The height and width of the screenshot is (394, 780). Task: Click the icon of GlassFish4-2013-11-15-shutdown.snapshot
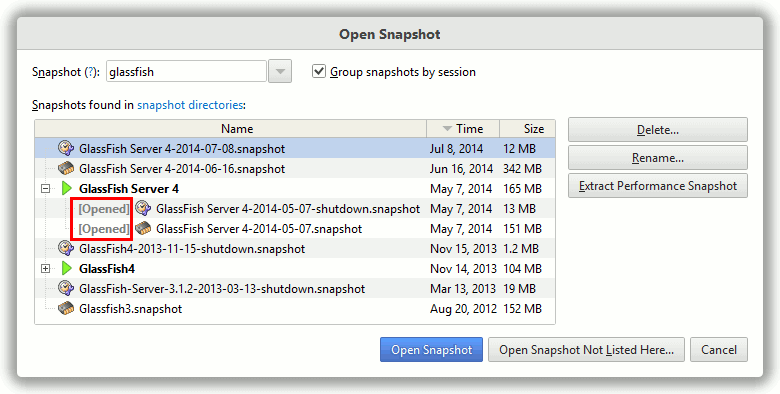pos(66,248)
